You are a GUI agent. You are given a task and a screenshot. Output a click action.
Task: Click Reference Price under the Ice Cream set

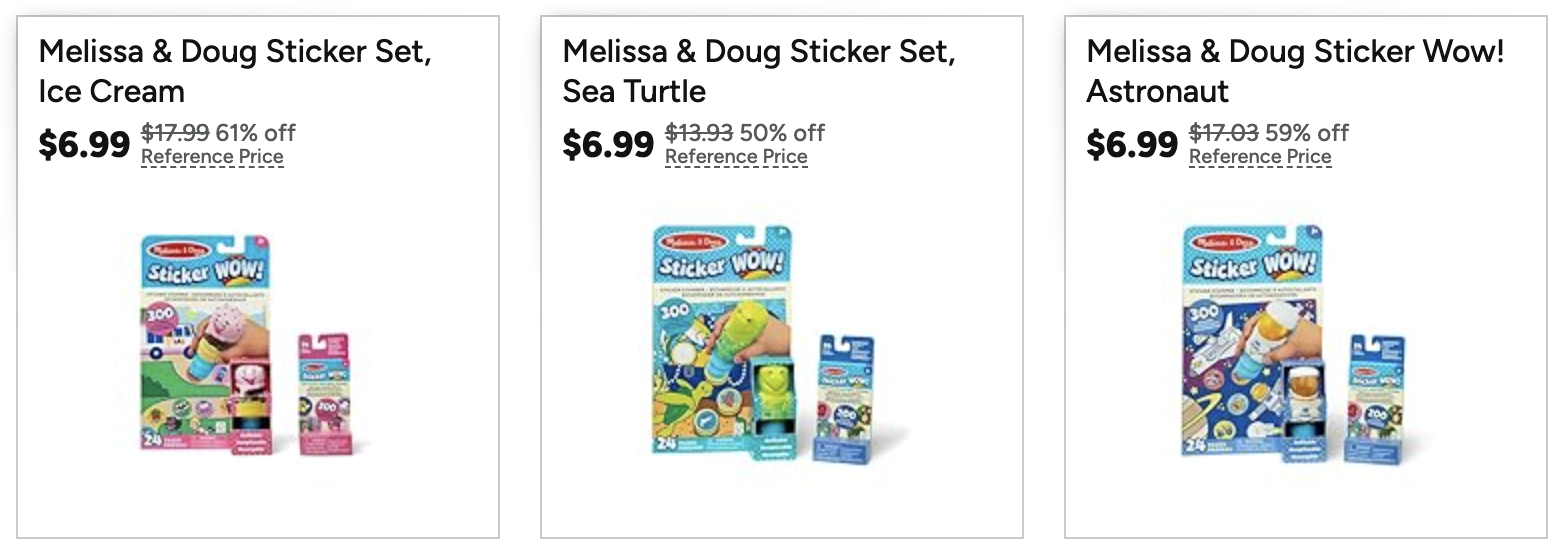coord(212,157)
